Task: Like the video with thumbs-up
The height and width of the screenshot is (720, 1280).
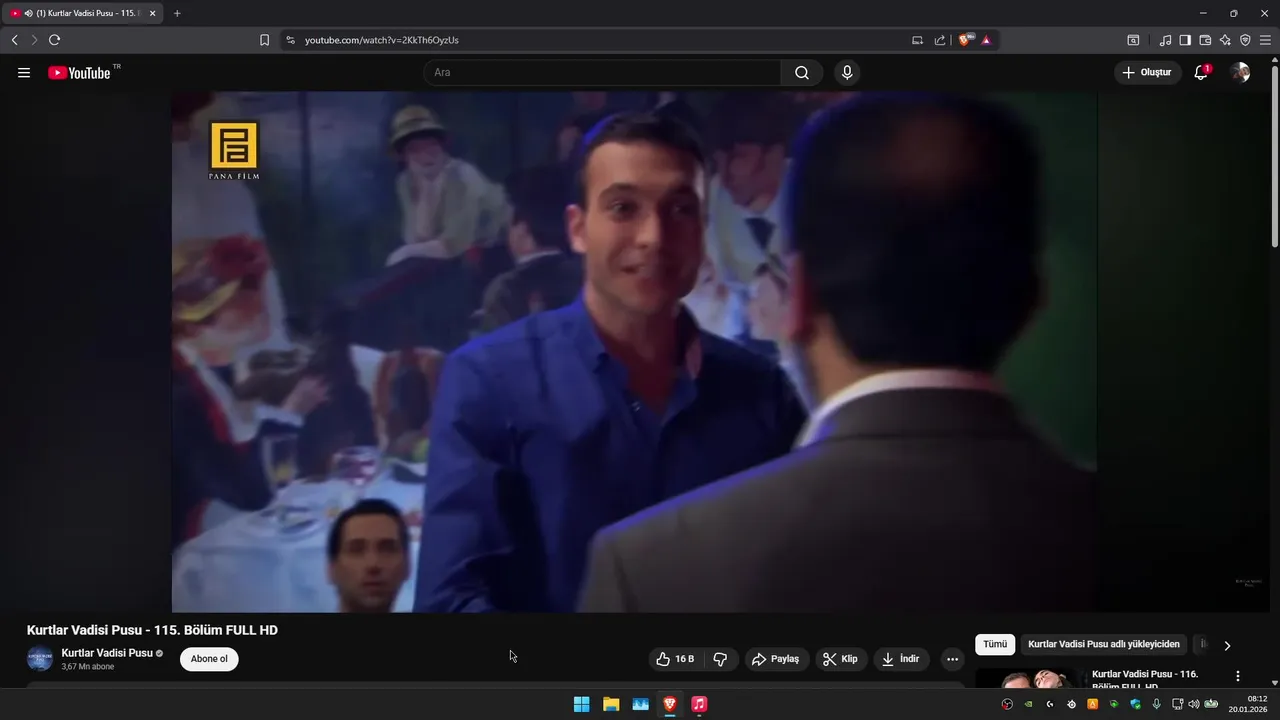Action: coord(676,659)
